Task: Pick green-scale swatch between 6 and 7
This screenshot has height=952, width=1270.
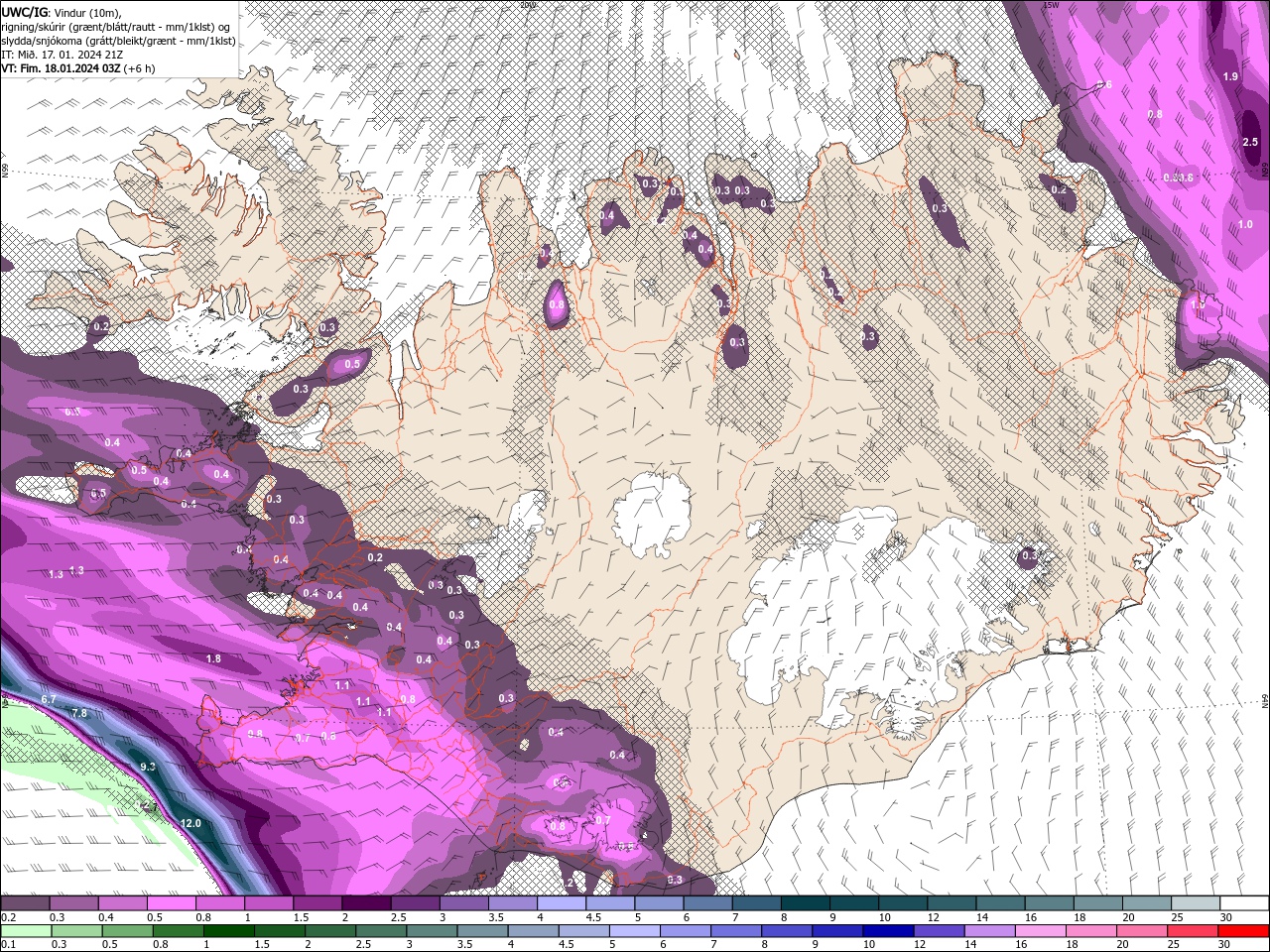Action: [x=686, y=931]
